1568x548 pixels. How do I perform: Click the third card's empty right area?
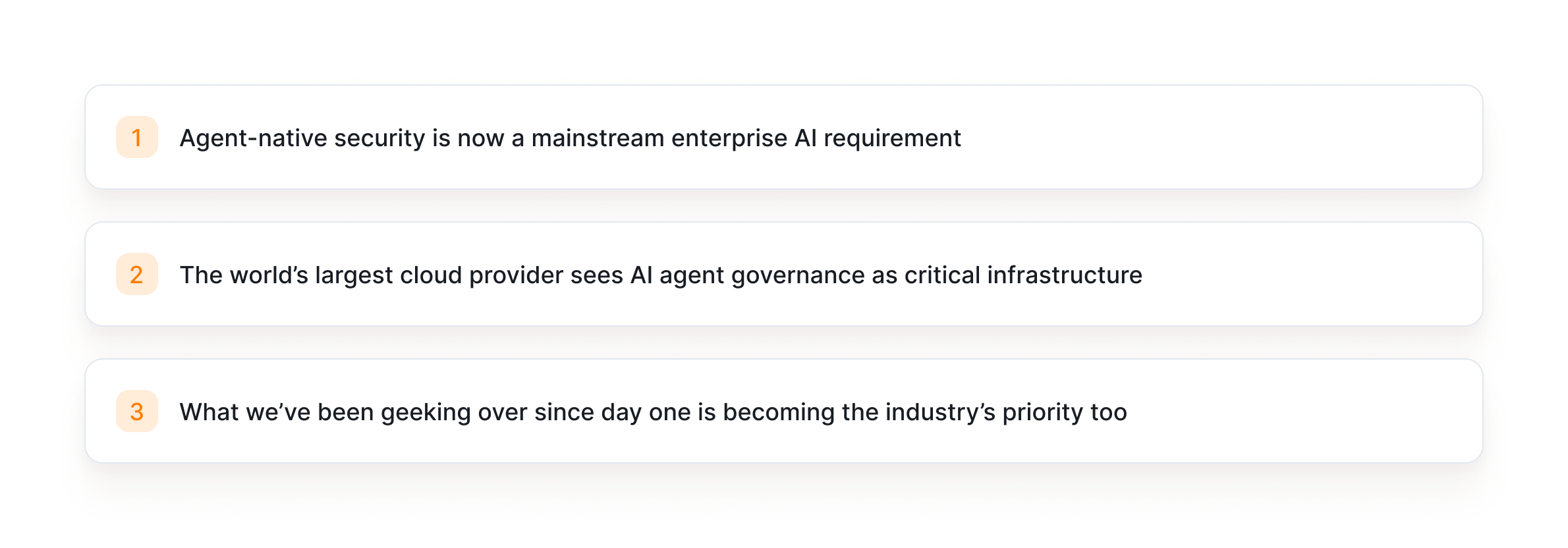pyautogui.click(x=1304, y=411)
